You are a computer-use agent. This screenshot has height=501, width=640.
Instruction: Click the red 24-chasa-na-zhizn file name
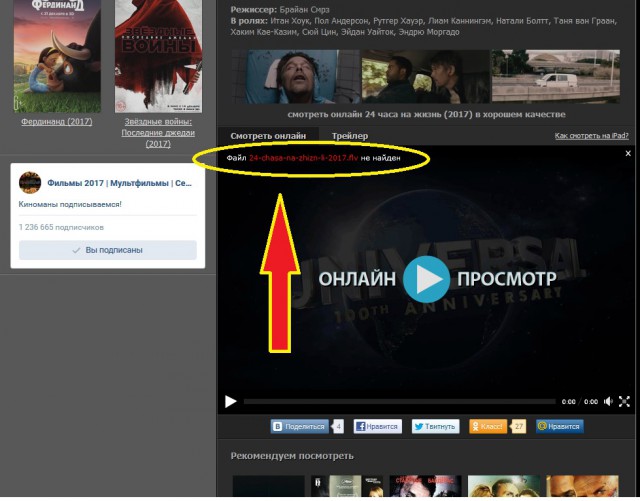click(303, 158)
